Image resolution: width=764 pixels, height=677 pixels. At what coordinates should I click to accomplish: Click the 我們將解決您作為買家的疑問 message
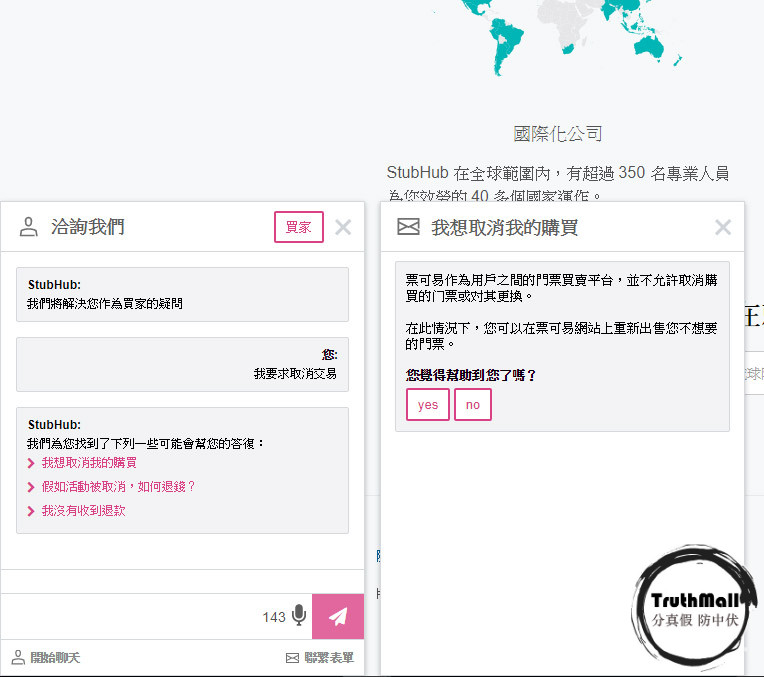(x=105, y=304)
